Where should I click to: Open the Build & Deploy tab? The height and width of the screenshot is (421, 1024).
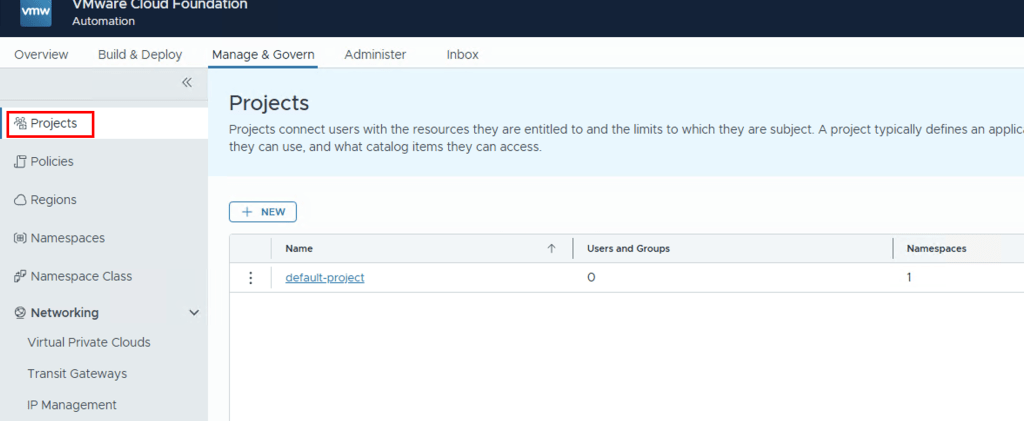point(140,54)
